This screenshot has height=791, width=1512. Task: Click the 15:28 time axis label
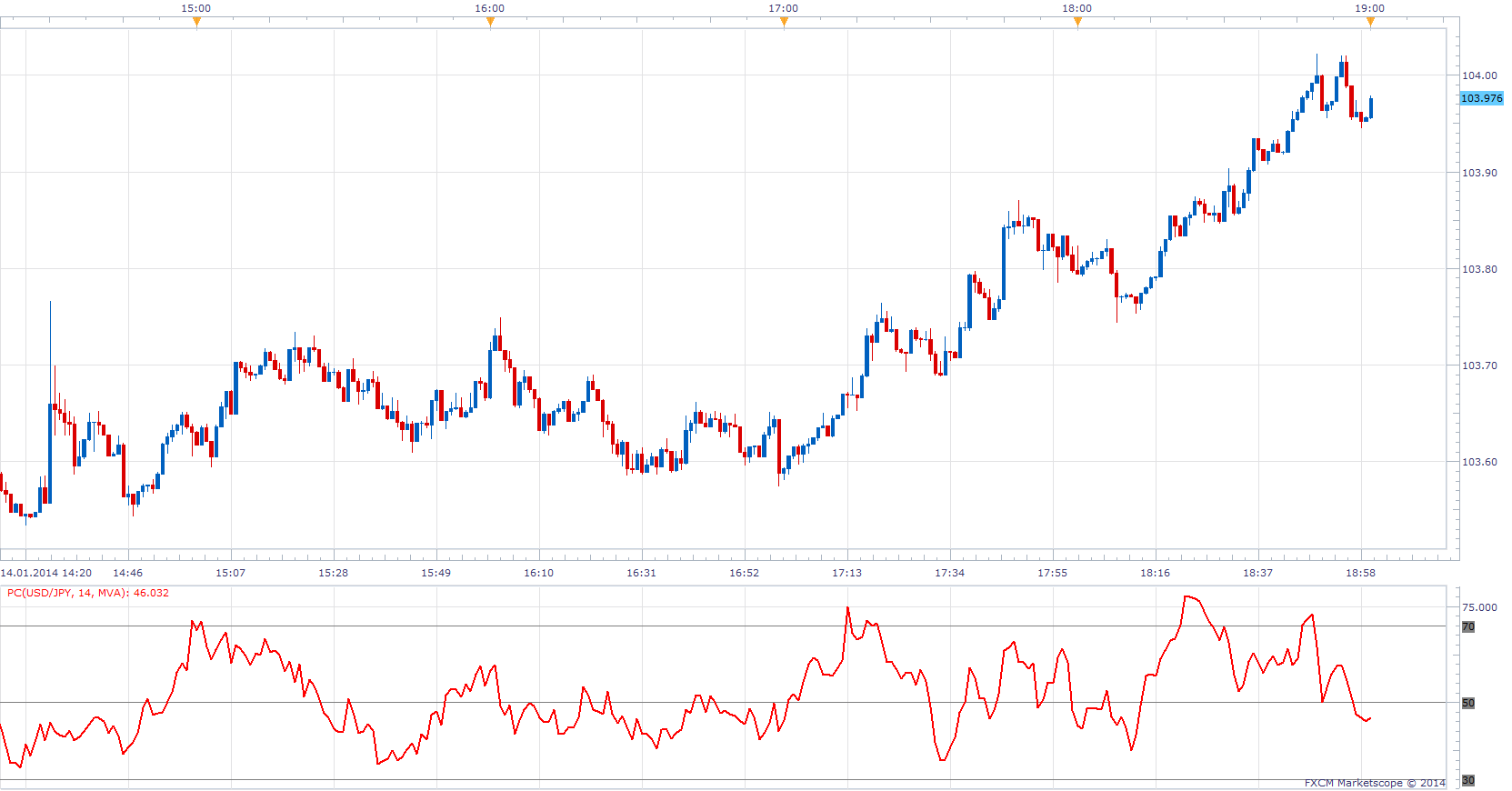coord(333,573)
